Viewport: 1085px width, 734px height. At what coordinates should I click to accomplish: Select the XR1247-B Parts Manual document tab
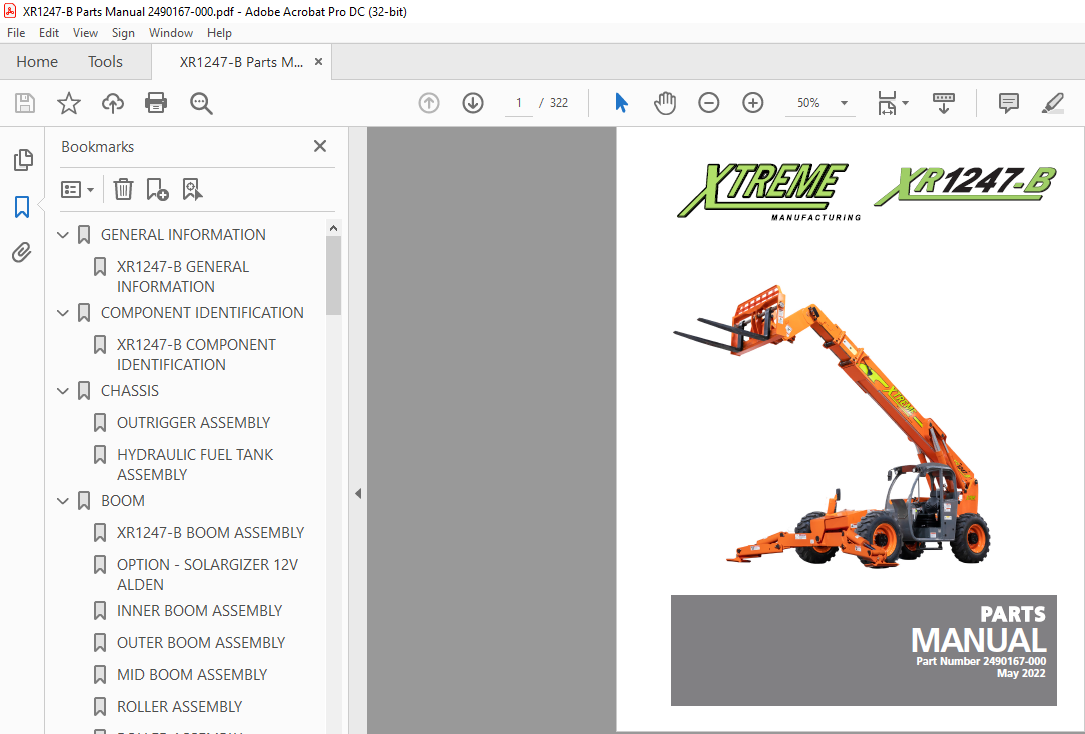click(x=241, y=62)
